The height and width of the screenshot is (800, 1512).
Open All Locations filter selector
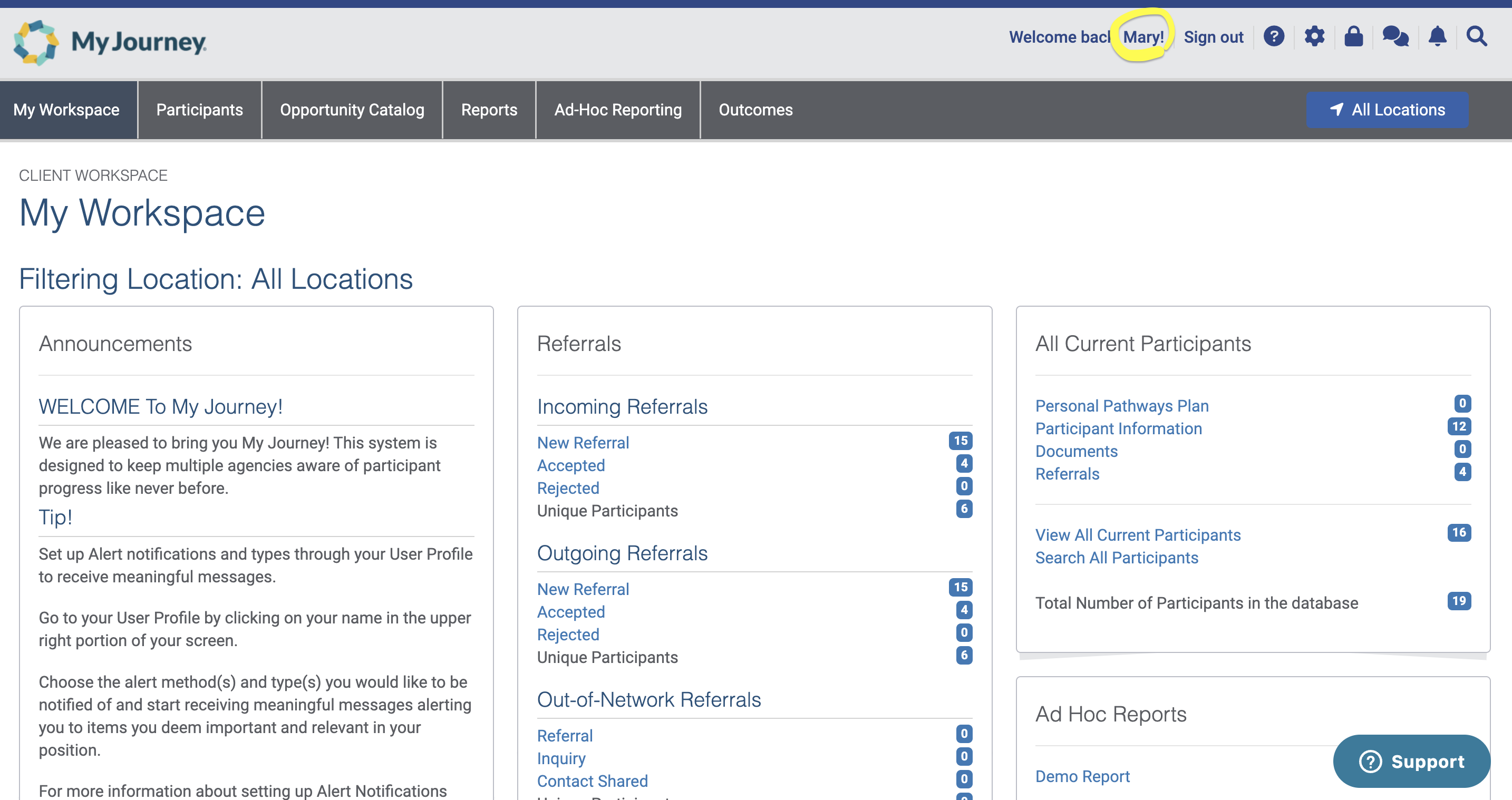1387,110
